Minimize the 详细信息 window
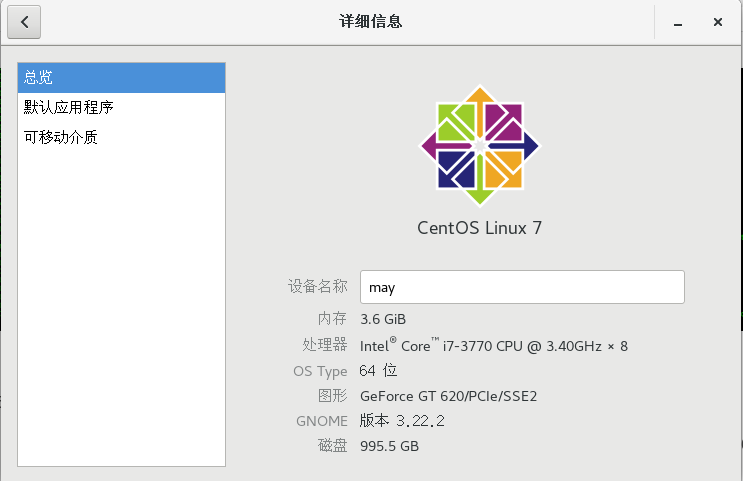Viewport: 743px width, 481px height. point(678,22)
